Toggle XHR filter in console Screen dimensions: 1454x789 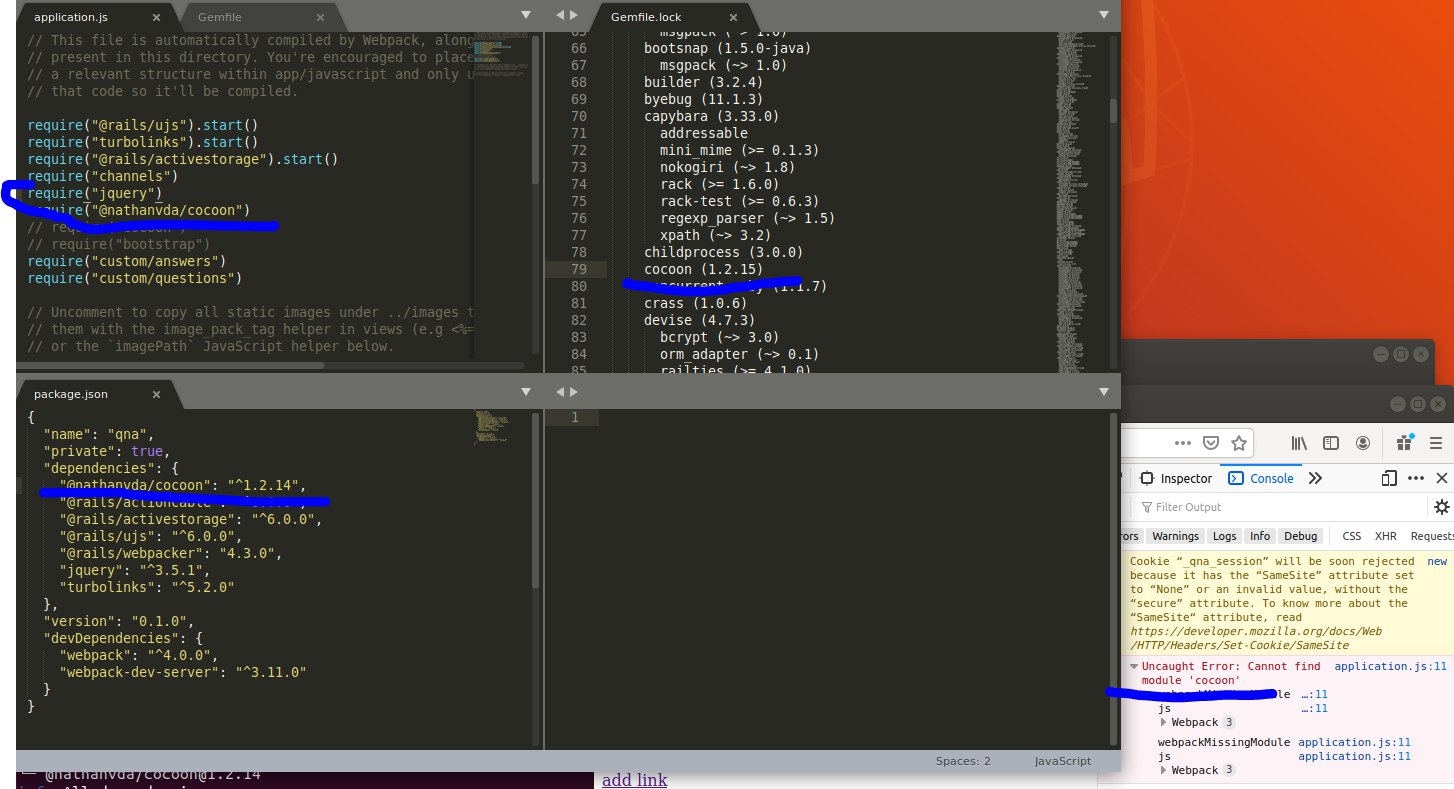1386,536
